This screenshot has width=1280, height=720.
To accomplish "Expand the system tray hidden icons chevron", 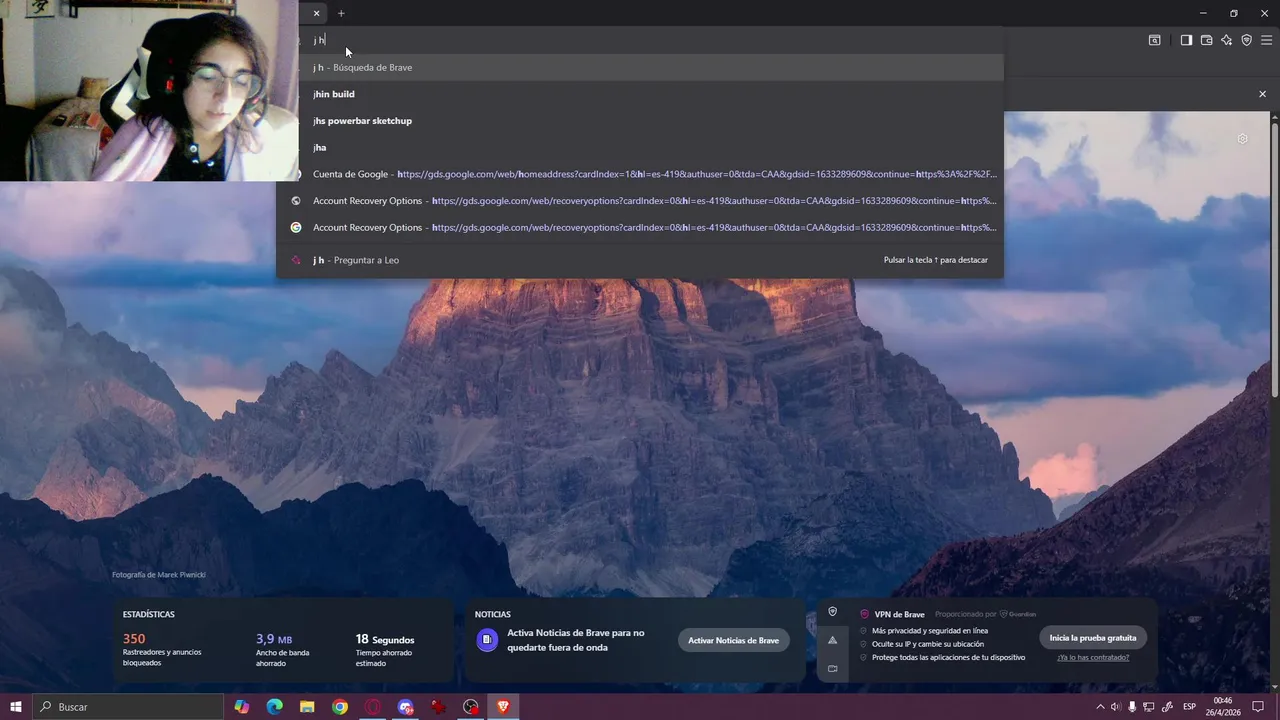I will (1101, 707).
